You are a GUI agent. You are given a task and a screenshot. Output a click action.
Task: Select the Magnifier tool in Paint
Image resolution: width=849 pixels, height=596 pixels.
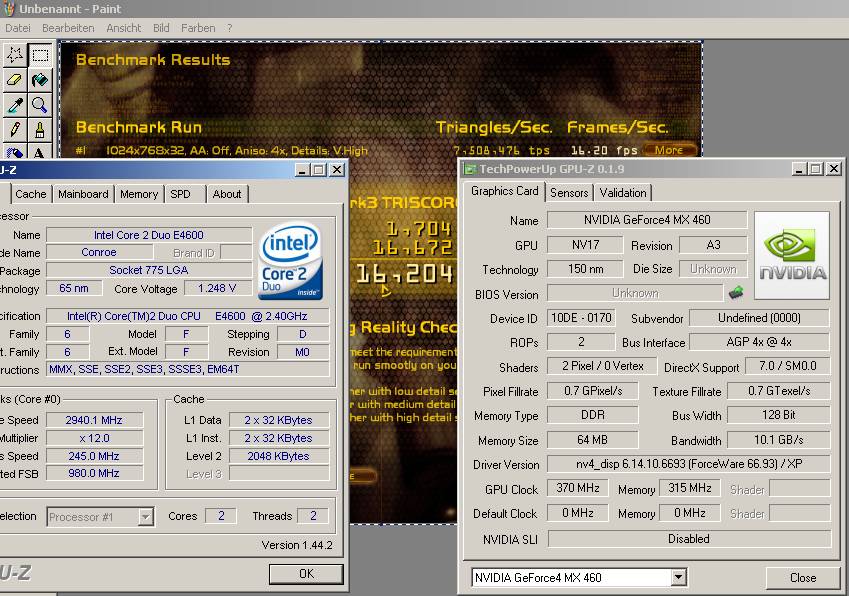40,105
